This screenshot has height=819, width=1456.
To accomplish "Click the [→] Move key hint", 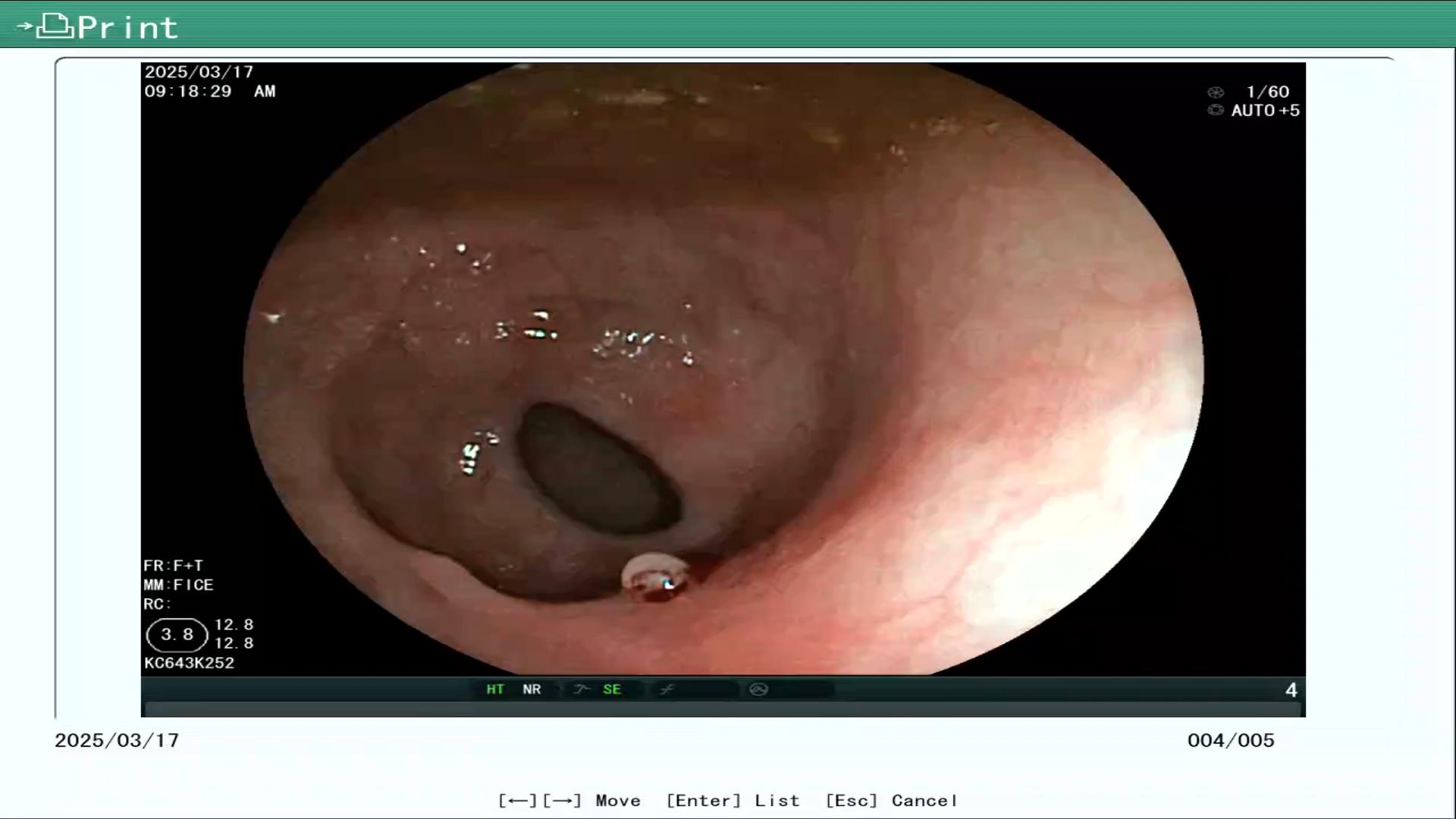I will [562, 801].
